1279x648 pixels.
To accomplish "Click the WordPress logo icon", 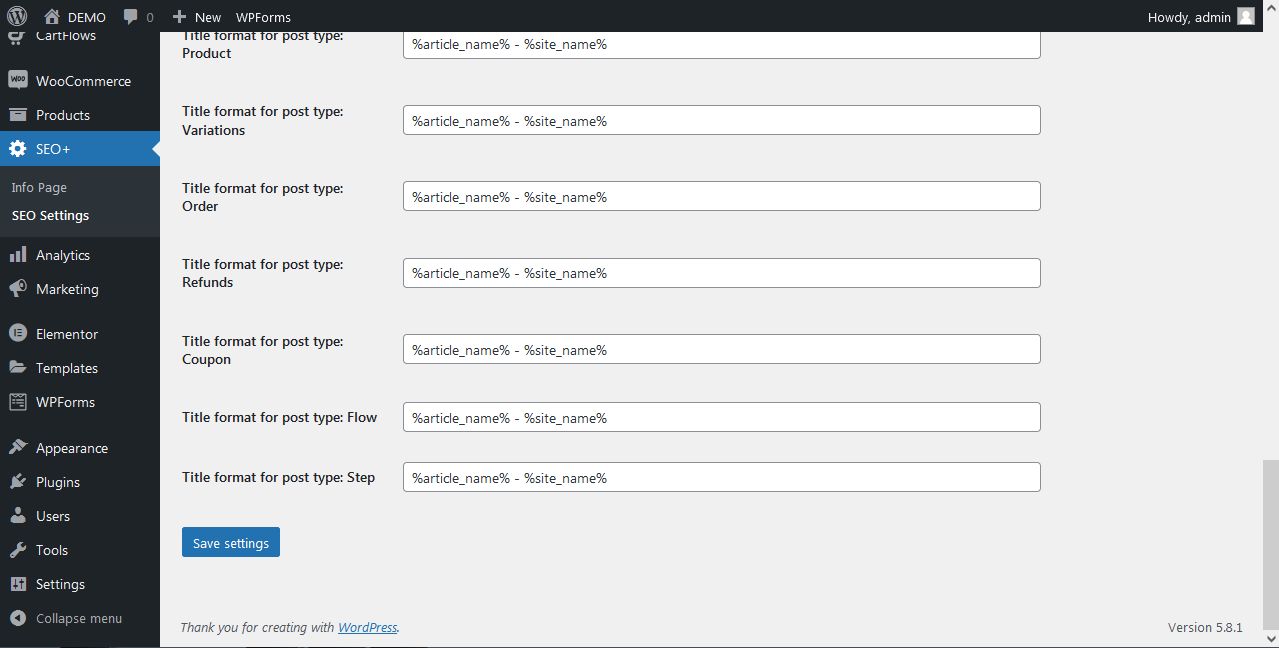I will [16, 16].
